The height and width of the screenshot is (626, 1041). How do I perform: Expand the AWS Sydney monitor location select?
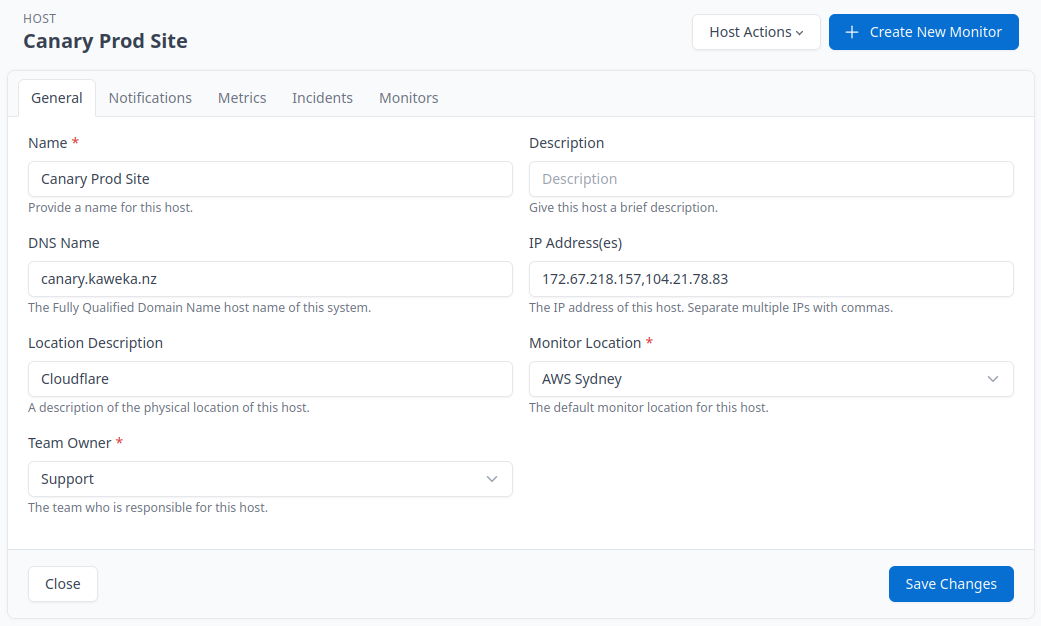(x=770, y=379)
